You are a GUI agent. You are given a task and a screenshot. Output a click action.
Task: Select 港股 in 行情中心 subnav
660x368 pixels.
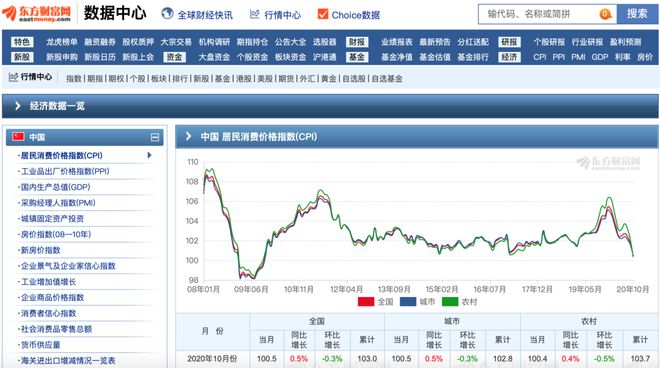[243, 78]
